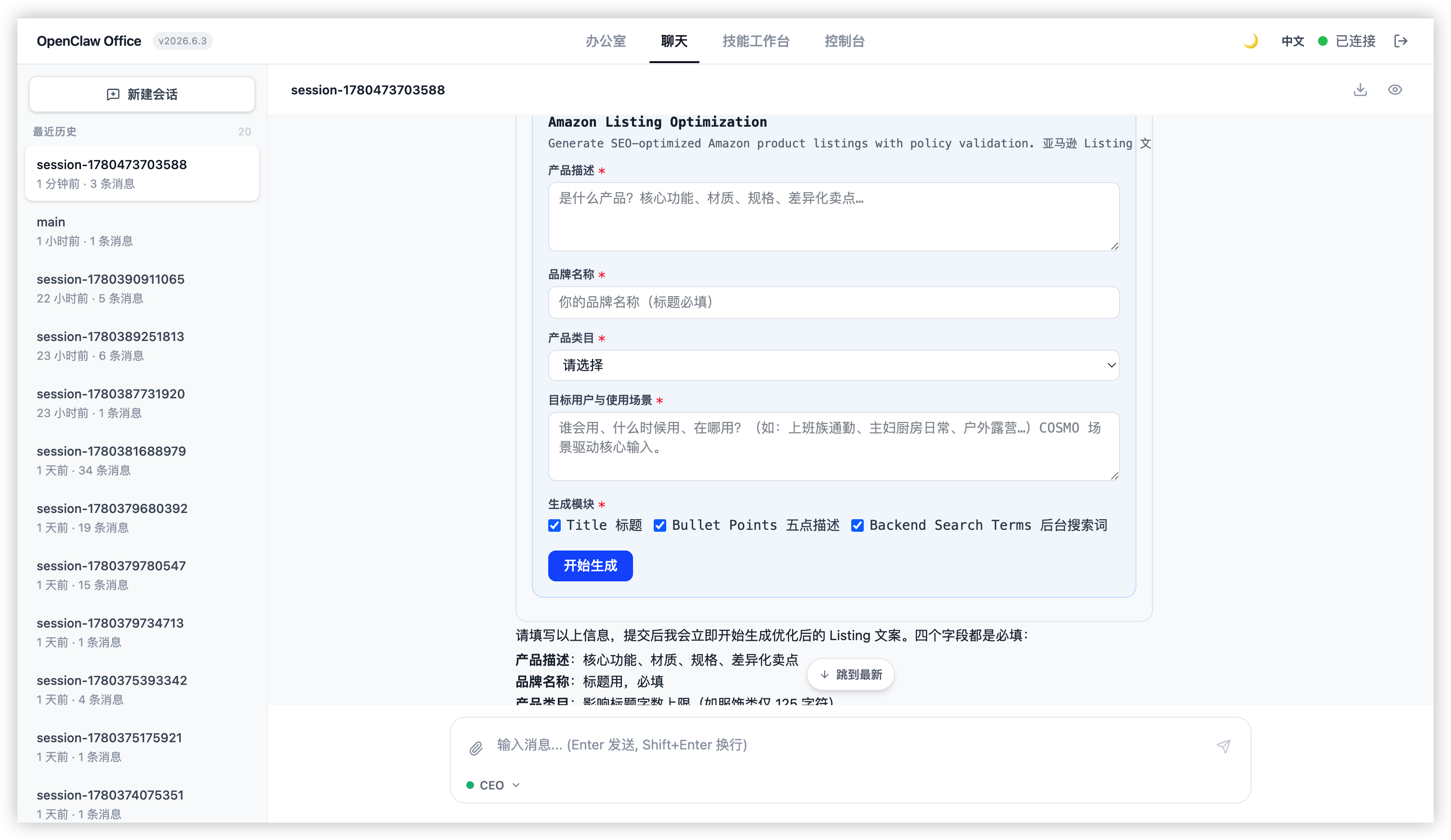This screenshot has width=1451, height=840.
Task: Toggle dark mode moon icon
Action: coord(1250,41)
